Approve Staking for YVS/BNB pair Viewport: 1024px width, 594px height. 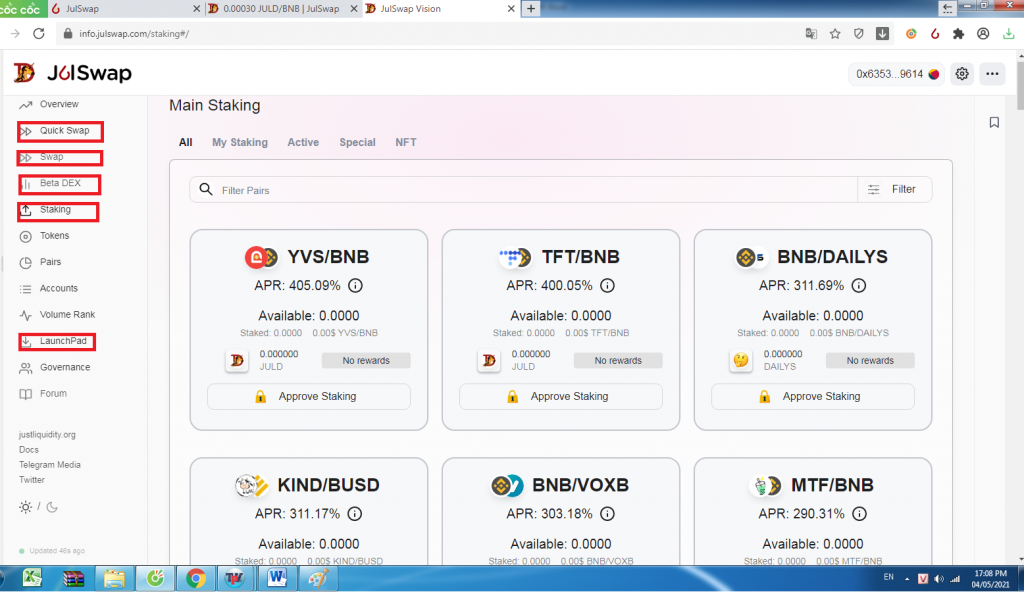tap(309, 397)
